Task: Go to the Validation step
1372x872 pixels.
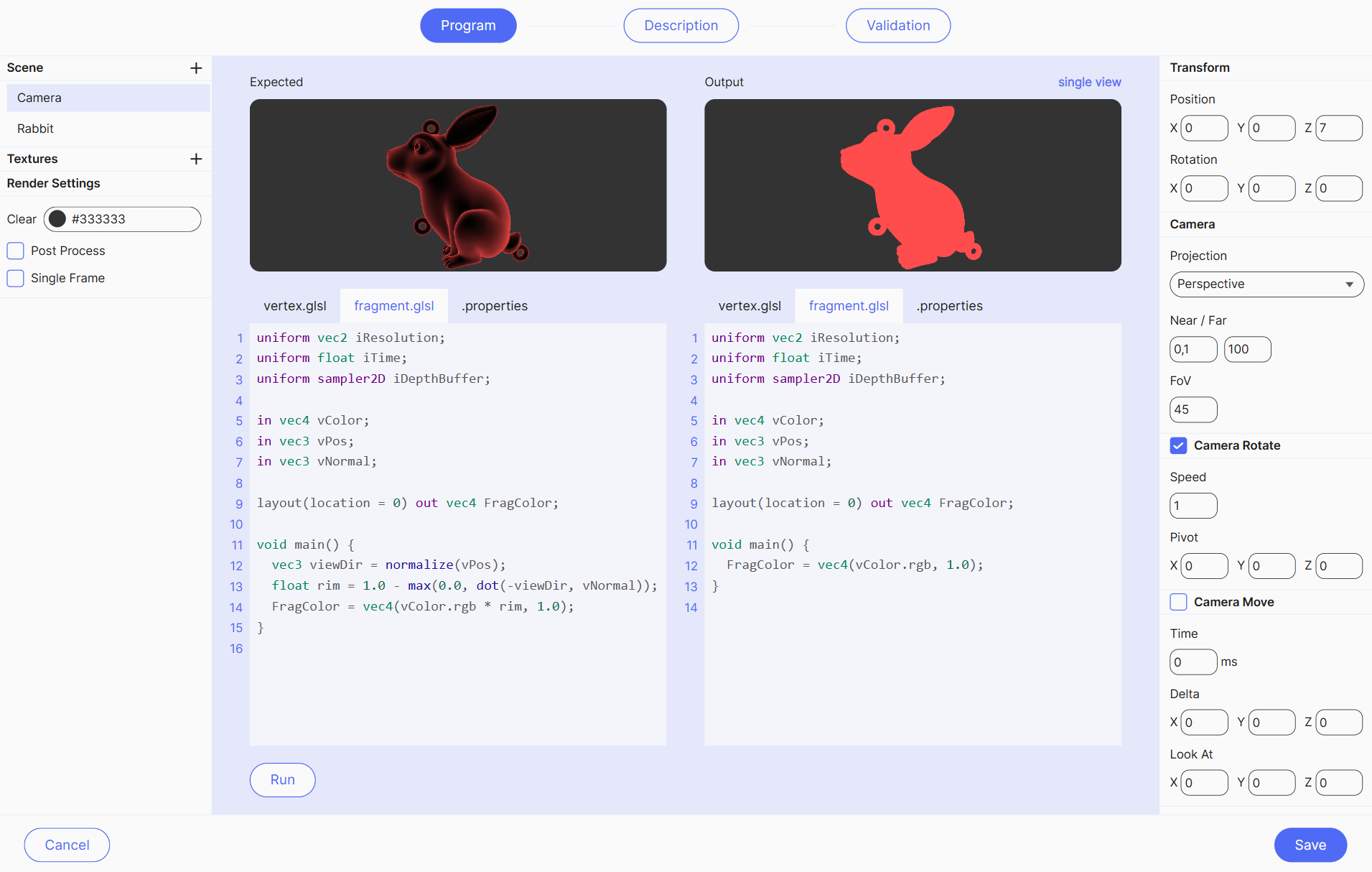Action: [x=897, y=26]
